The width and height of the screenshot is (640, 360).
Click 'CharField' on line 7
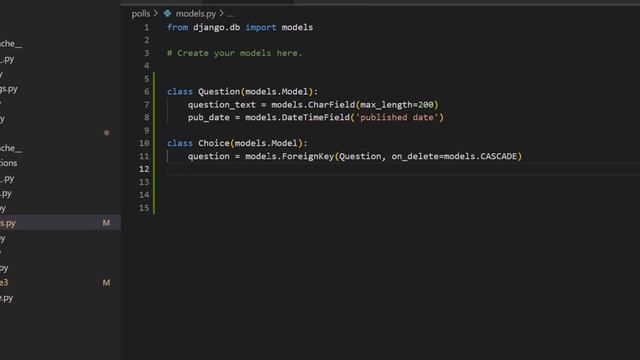pyautogui.click(x=331, y=105)
